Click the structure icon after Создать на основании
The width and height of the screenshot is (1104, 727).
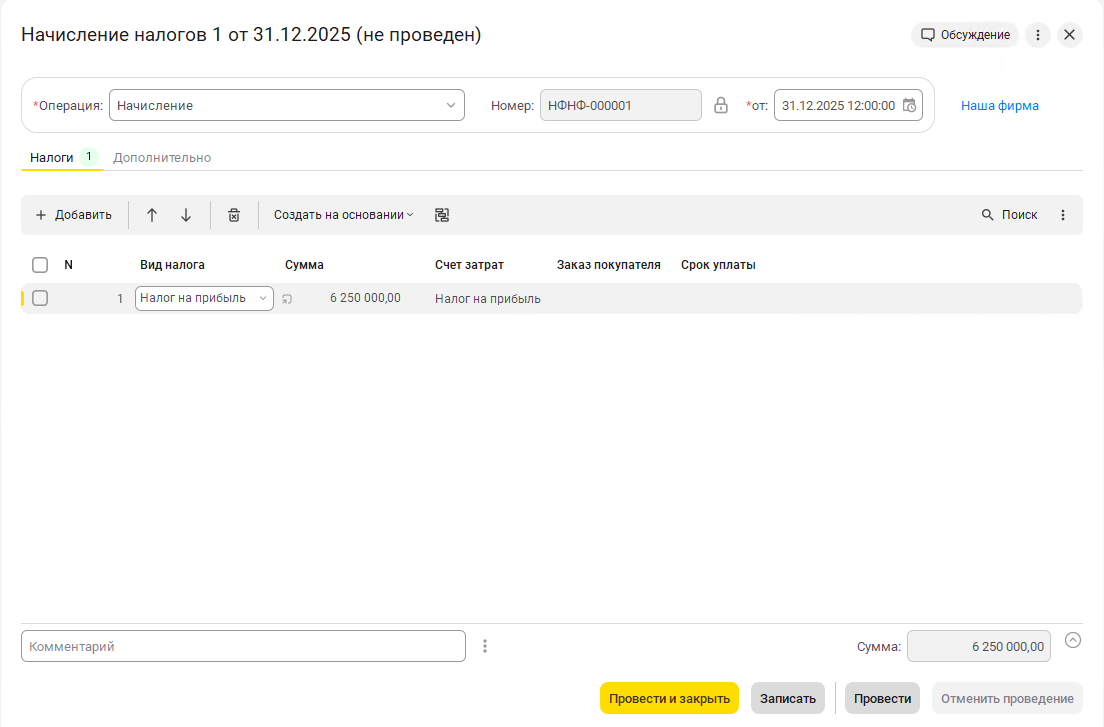(x=442, y=215)
